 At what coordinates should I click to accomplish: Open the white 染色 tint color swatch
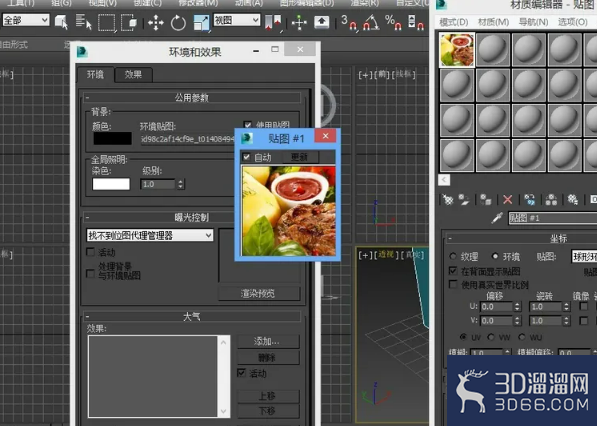(x=111, y=184)
